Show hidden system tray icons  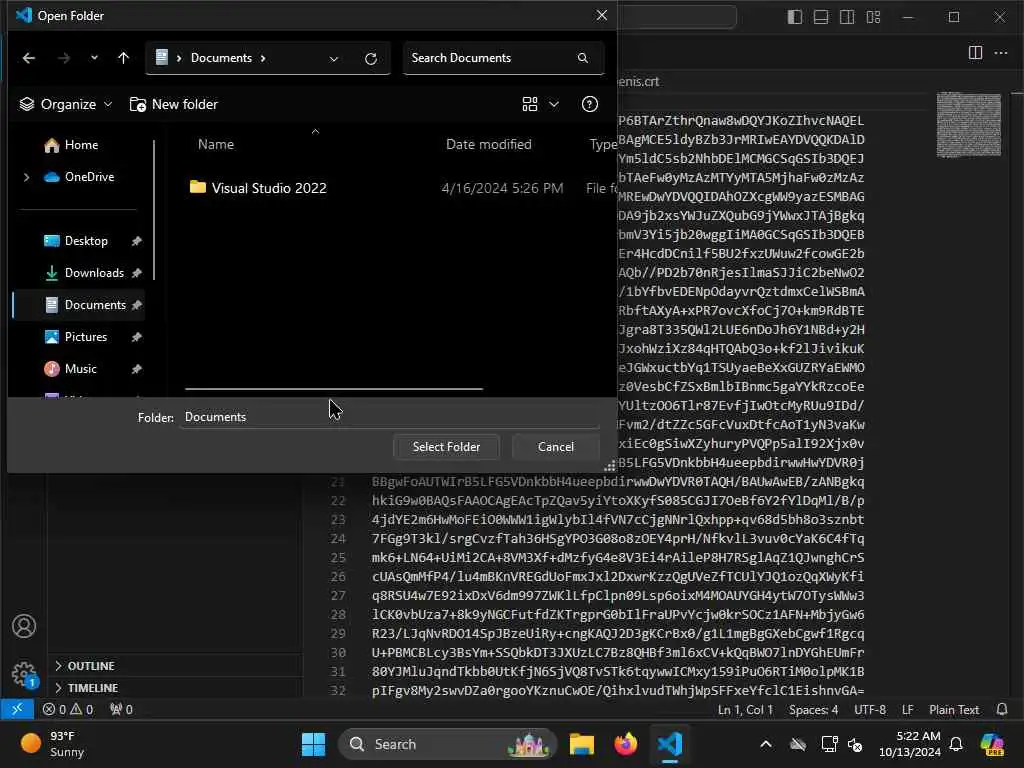[766, 744]
